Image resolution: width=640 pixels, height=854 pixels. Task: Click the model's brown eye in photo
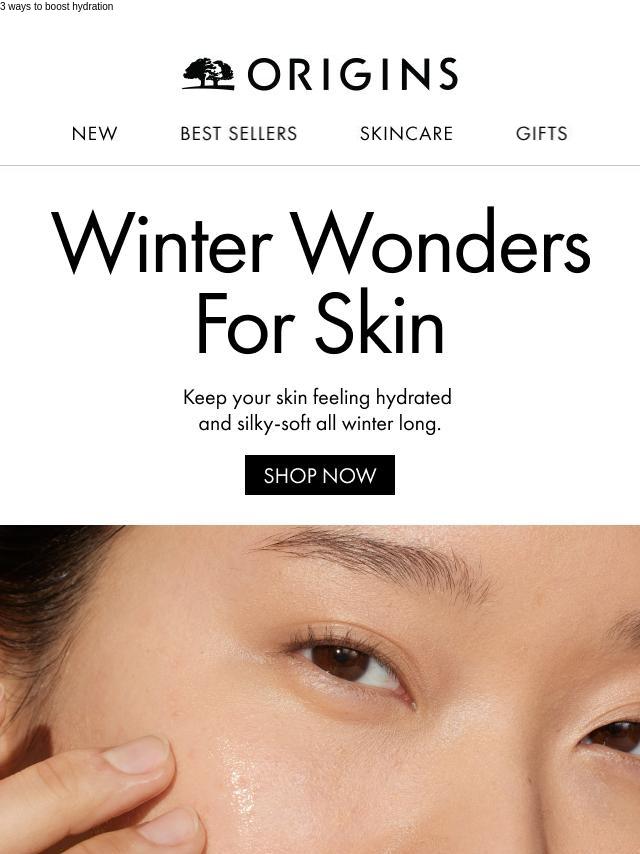[x=342, y=663]
